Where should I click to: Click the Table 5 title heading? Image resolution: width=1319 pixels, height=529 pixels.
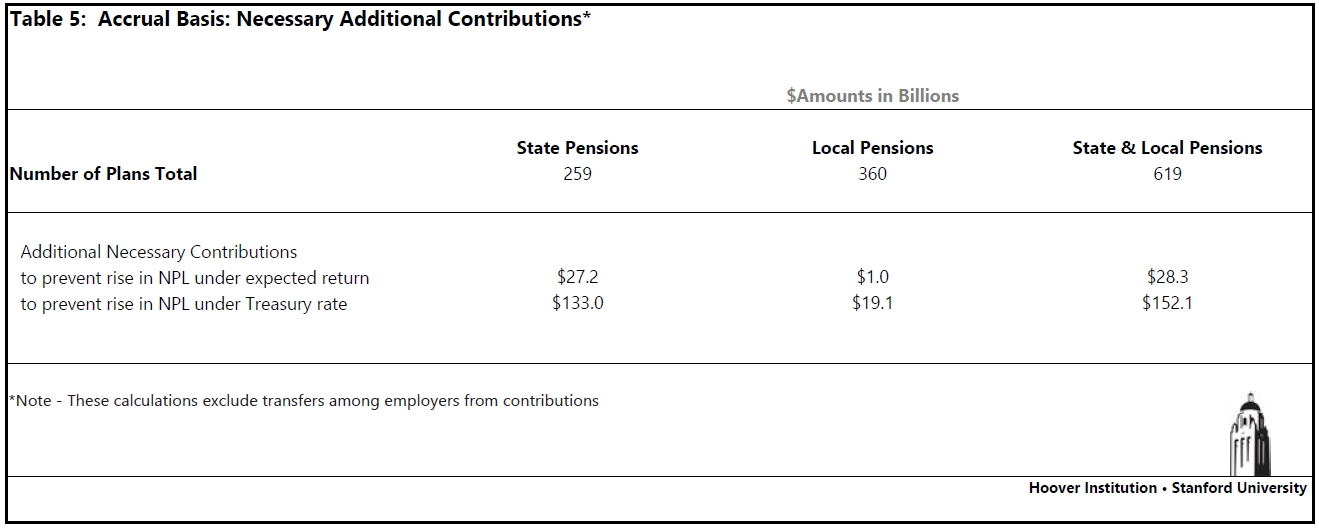coord(300,20)
